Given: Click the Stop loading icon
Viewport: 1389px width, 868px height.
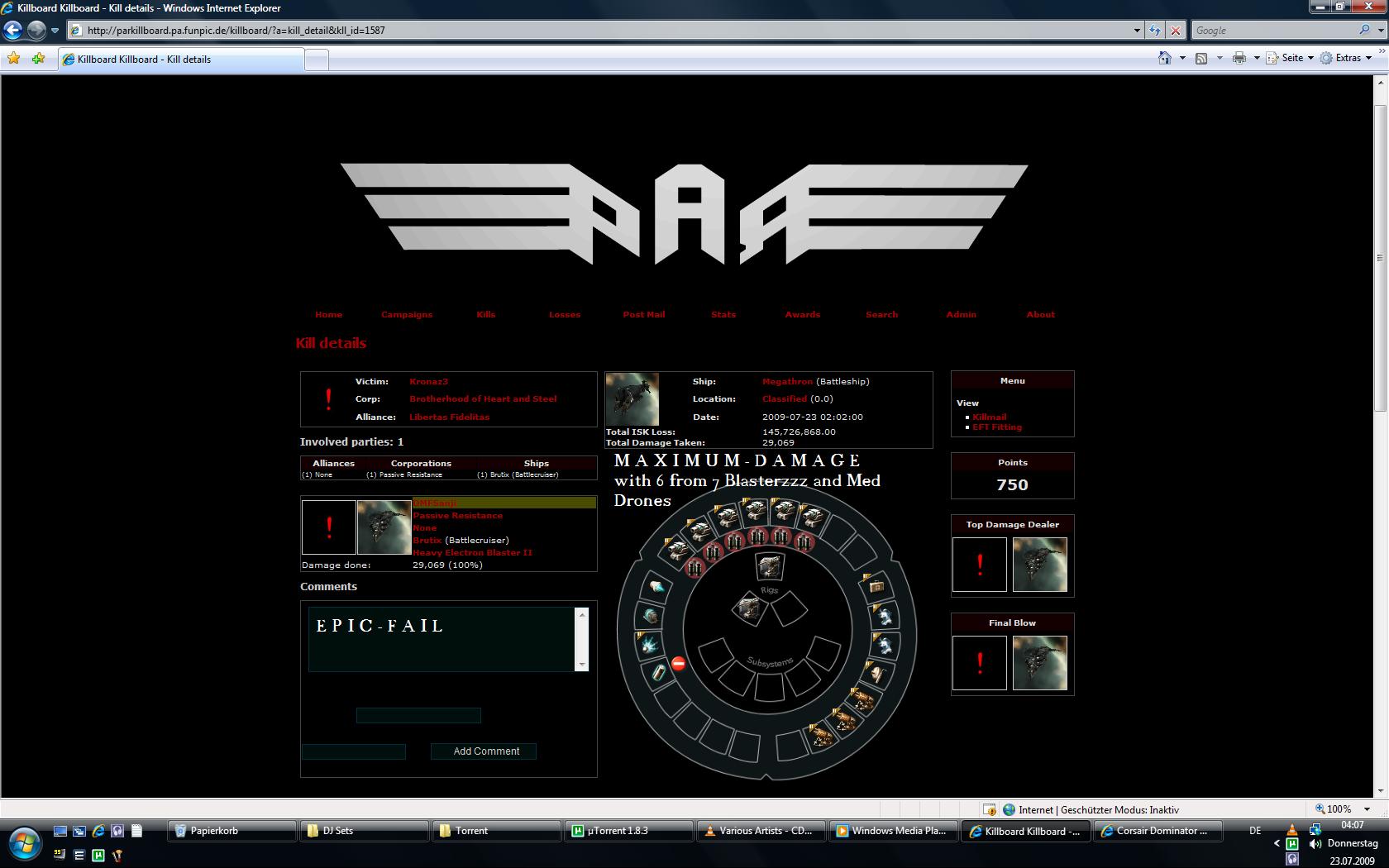Looking at the screenshot, I should tap(1176, 31).
